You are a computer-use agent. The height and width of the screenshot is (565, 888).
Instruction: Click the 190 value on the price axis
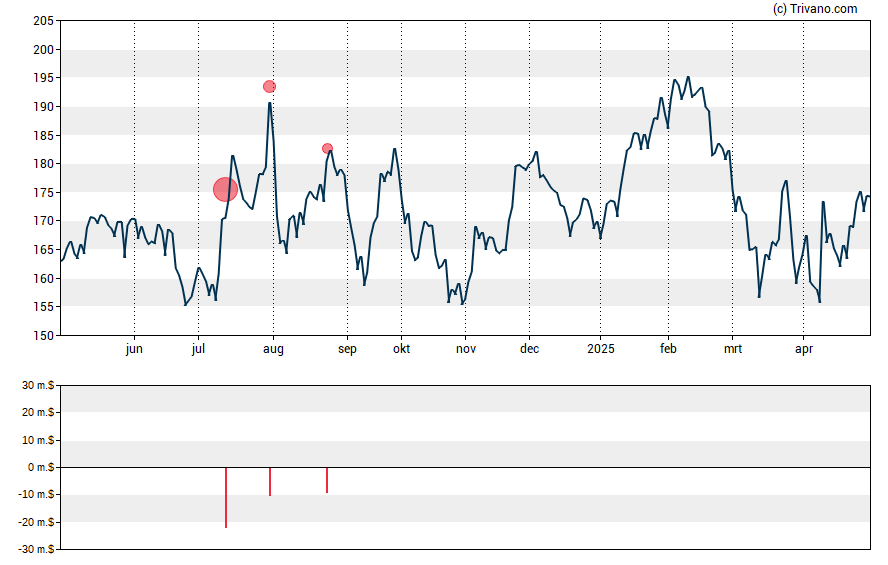pyautogui.click(x=44, y=107)
